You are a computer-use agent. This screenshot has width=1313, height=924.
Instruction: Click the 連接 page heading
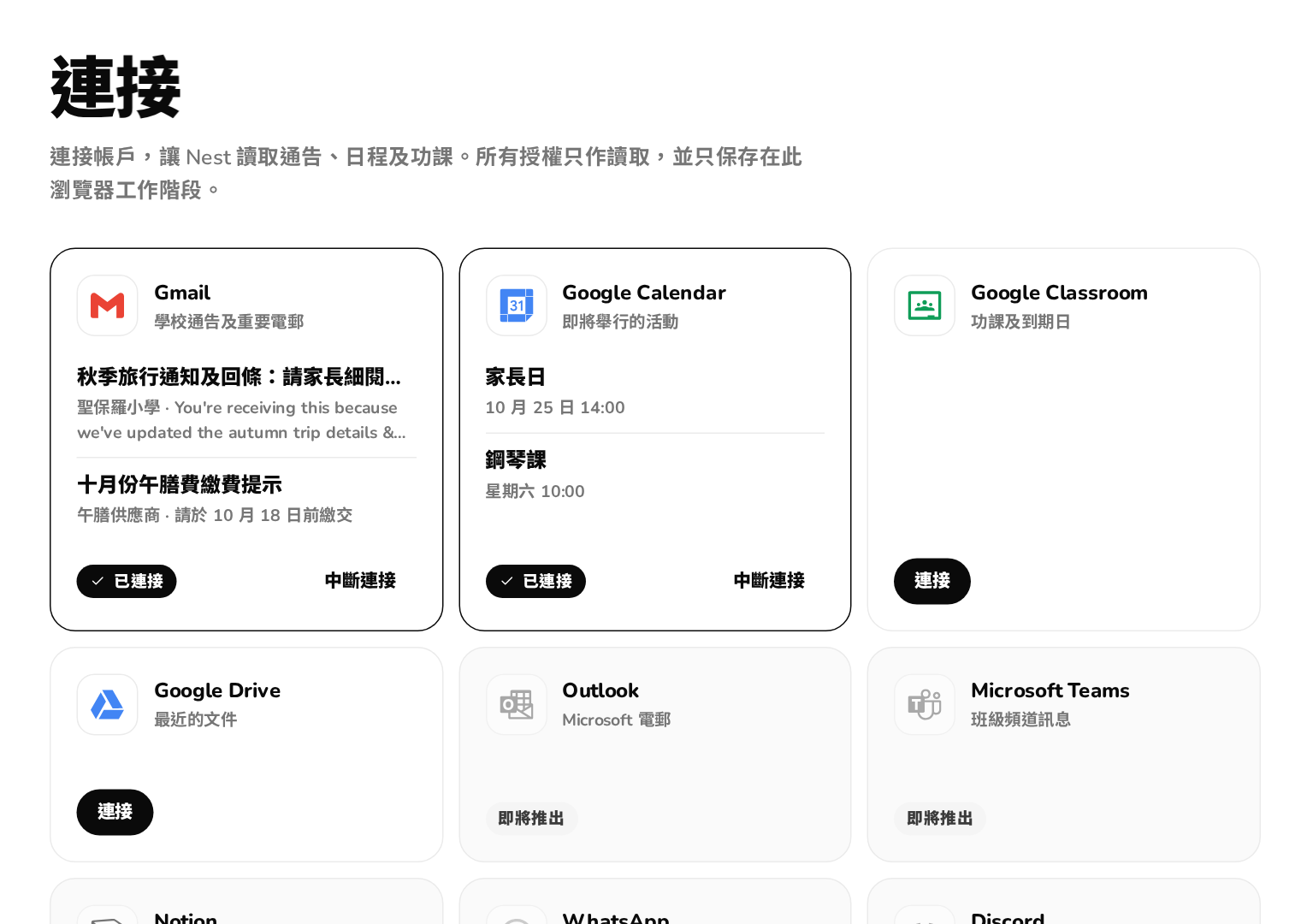pos(115,87)
